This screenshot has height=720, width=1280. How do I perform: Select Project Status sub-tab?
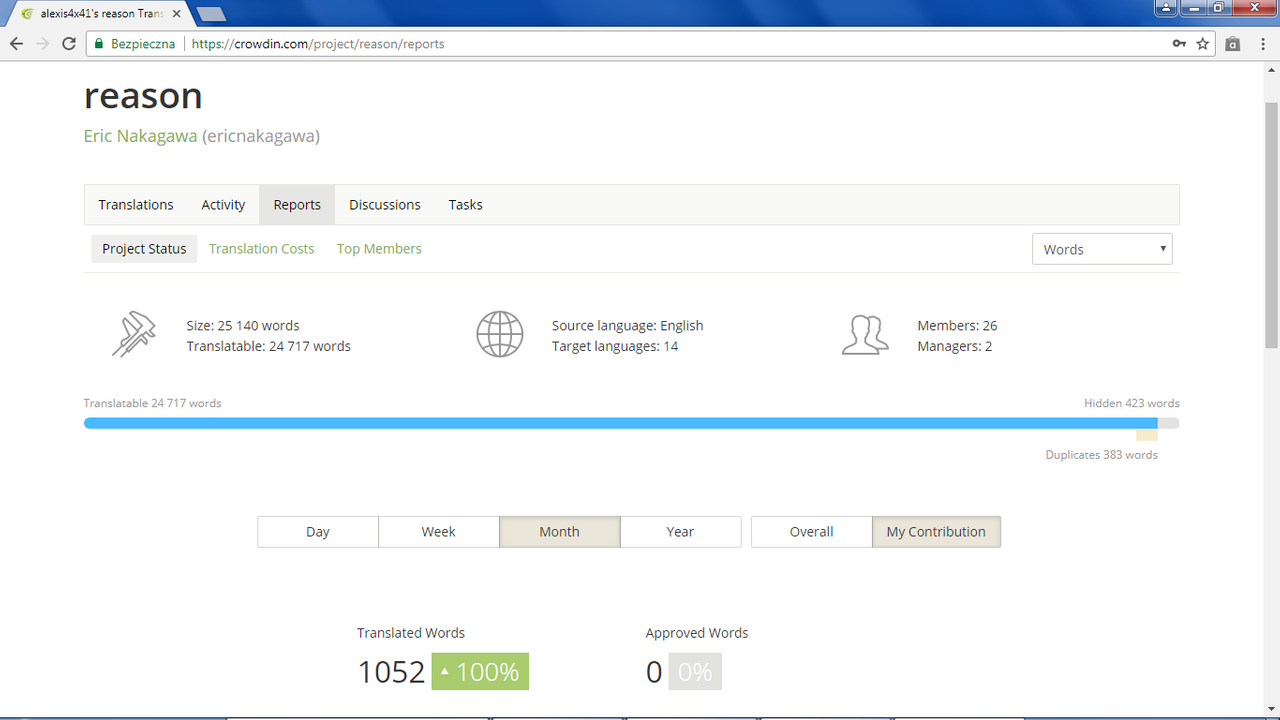point(144,249)
